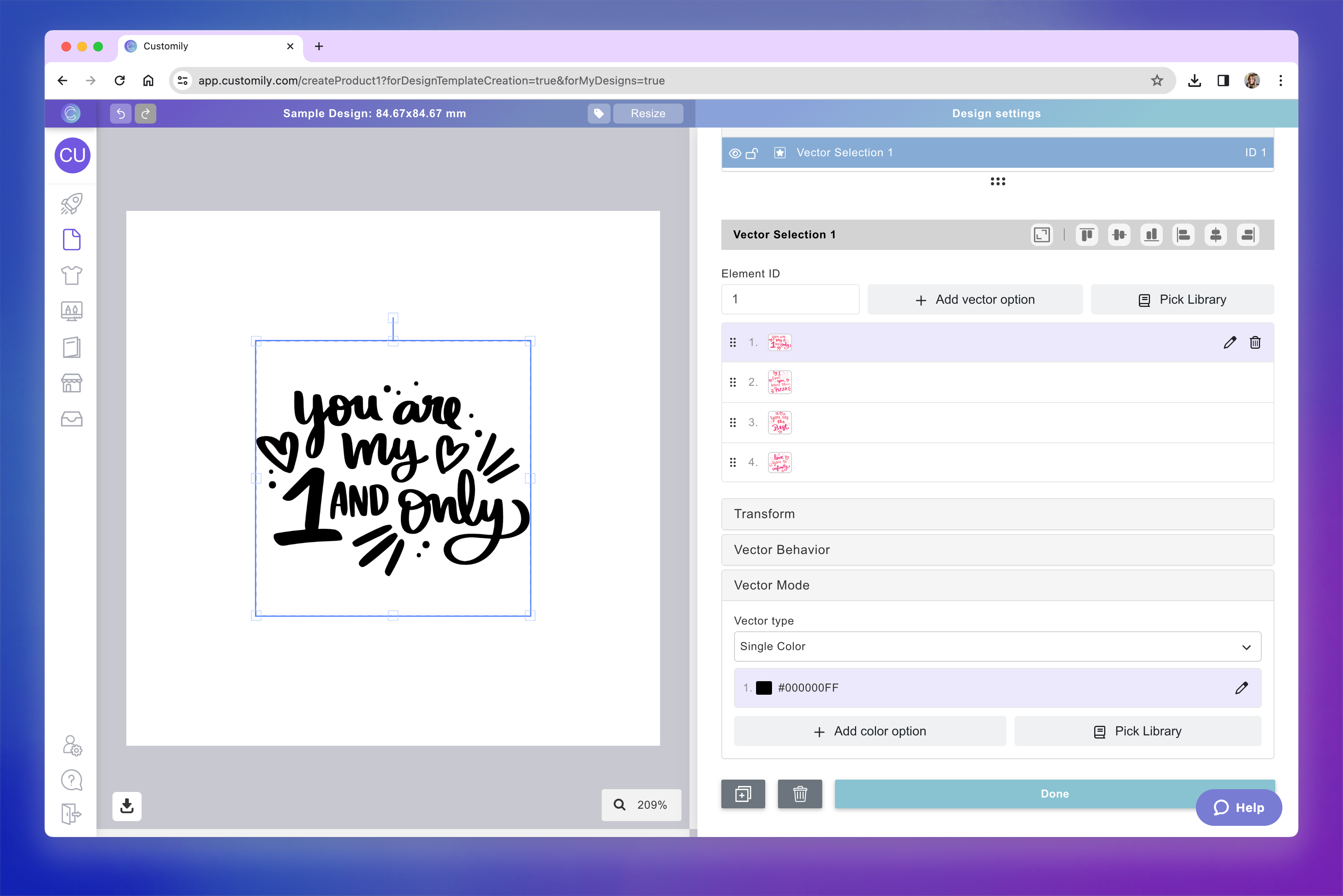Click Pick Library next to Add color option

[1137, 731]
